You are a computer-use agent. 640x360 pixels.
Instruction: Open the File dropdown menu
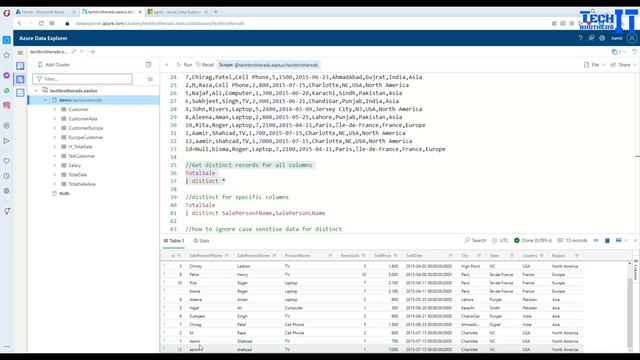pos(594,65)
